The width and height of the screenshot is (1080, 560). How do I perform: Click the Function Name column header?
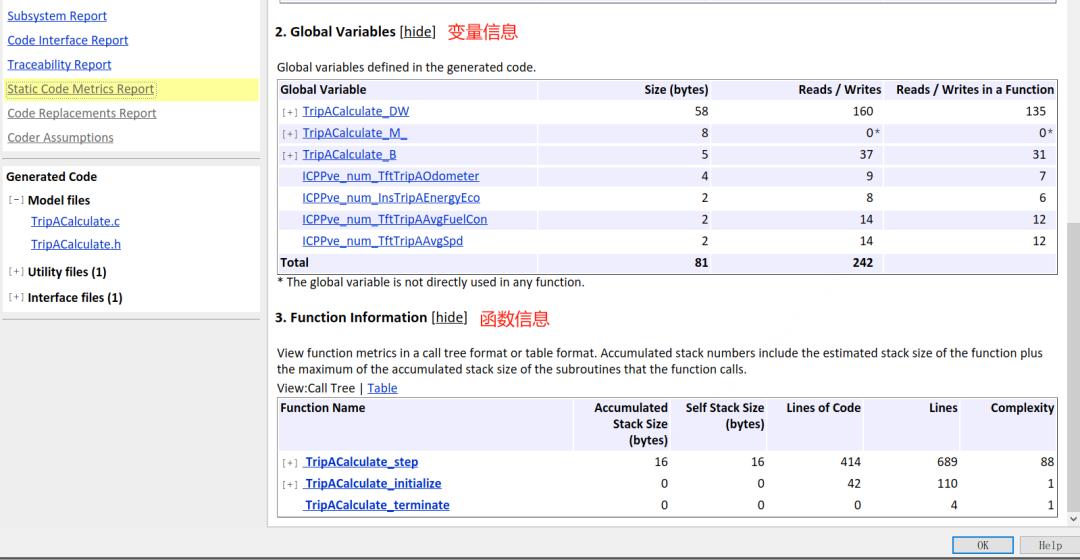pyautogui.click(x=322, y=408)
